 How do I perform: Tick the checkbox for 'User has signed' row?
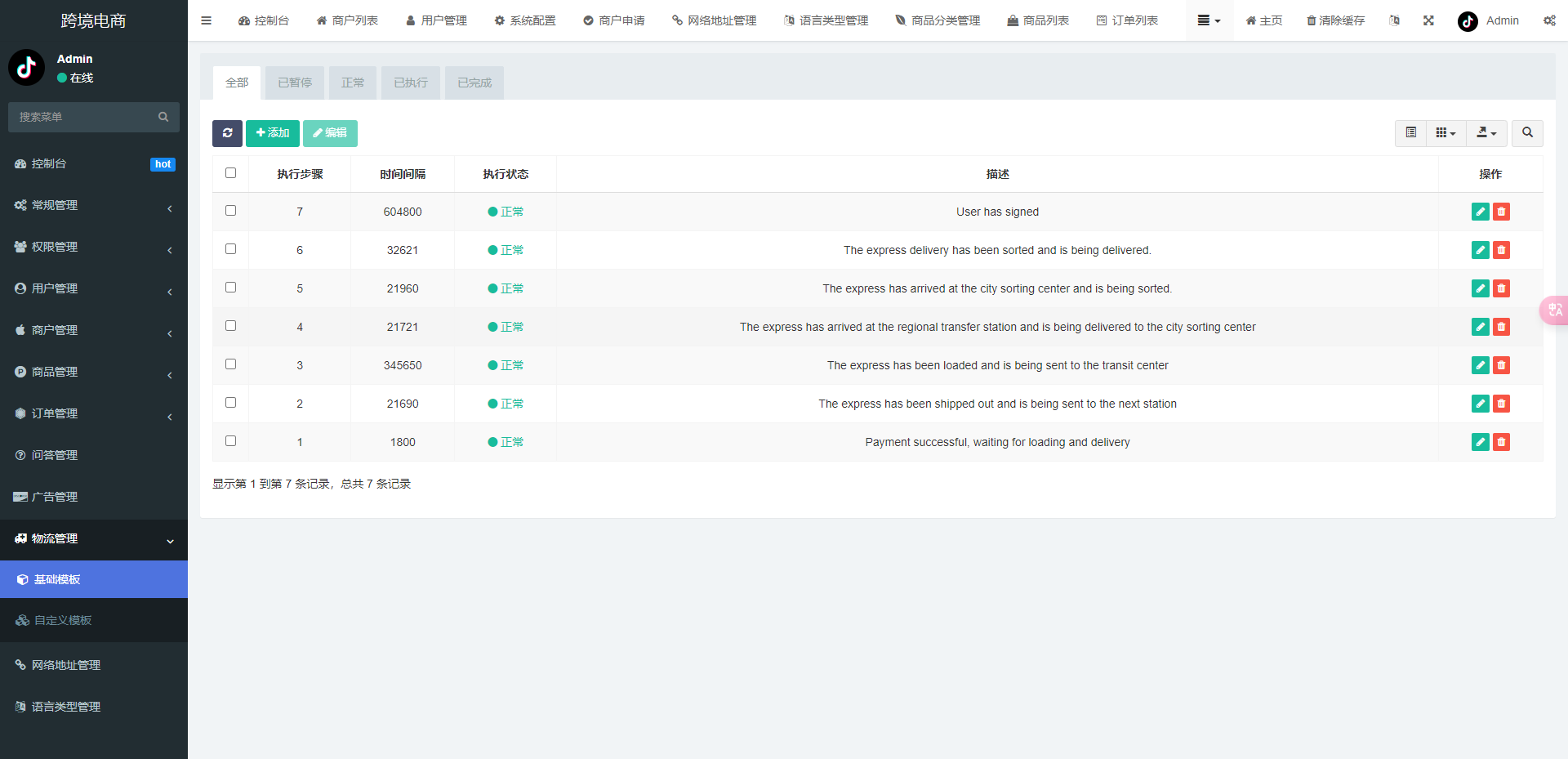click(x=230, y=211)
